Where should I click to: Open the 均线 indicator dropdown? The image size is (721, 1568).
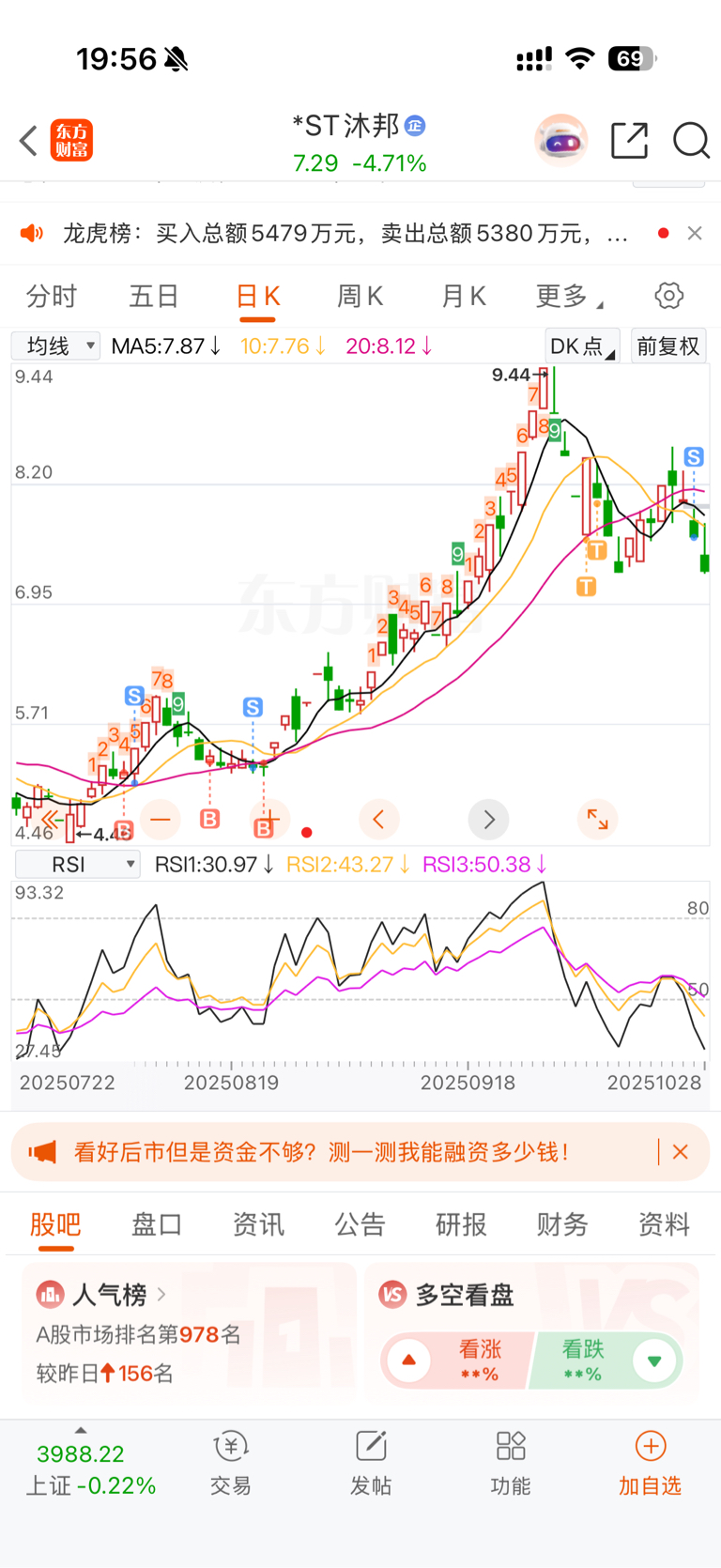[55, 346]
